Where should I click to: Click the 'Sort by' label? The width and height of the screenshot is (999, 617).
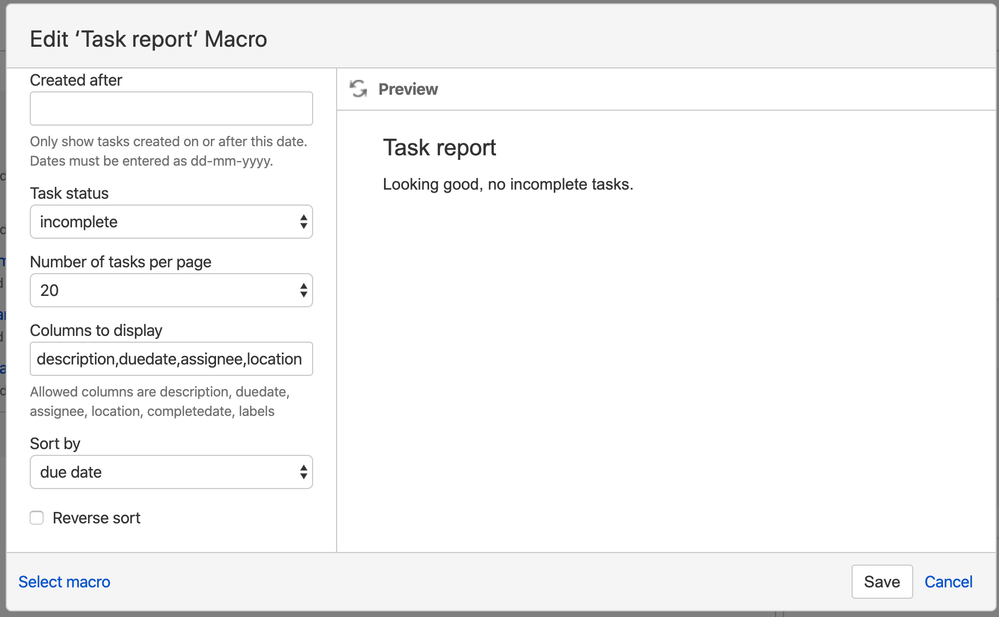(x=55, y=444)
